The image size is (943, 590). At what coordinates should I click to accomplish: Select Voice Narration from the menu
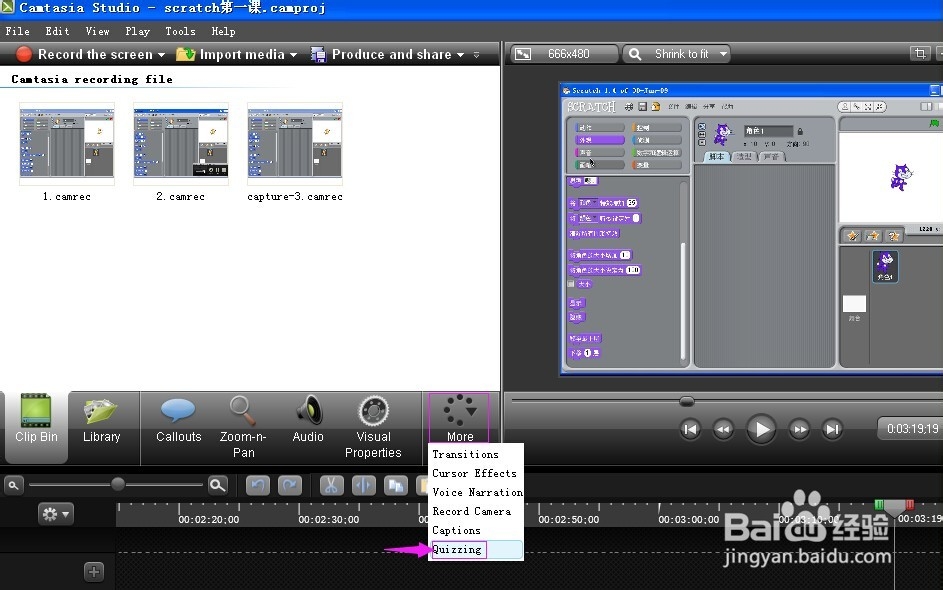(x=477, y=492)
